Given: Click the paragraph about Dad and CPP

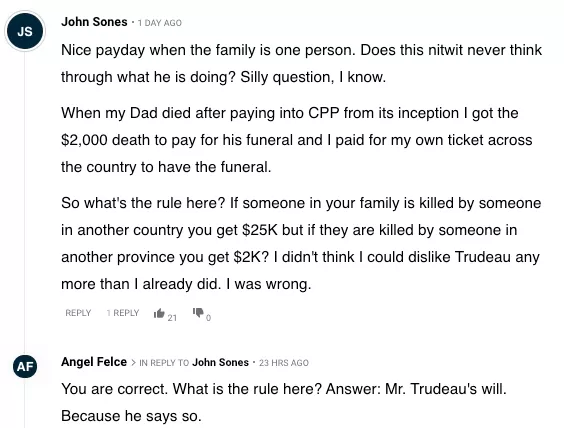Looking at the screenshot, I should pos(297,140).
